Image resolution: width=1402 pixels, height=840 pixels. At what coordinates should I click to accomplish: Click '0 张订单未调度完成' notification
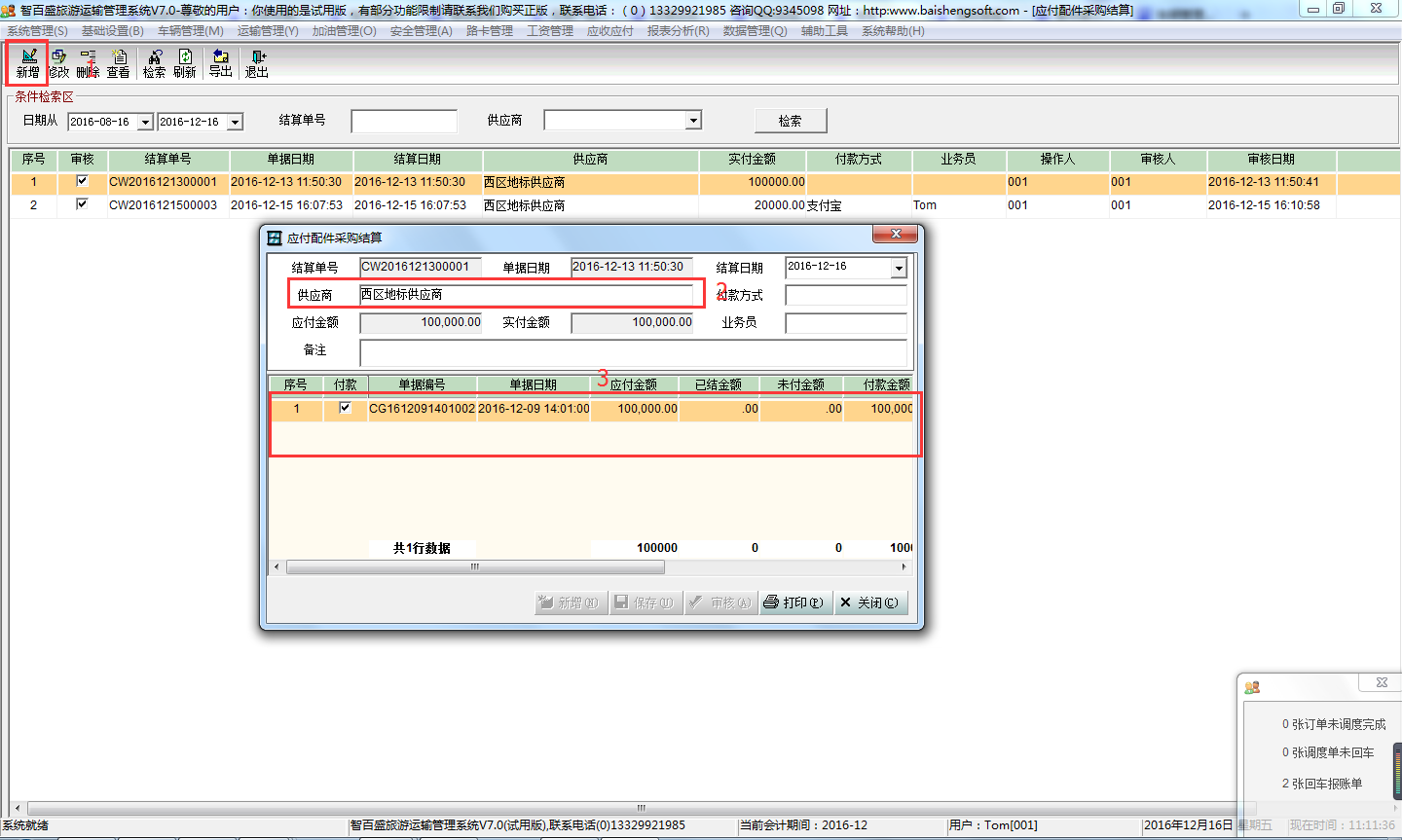click(1334, 724)
